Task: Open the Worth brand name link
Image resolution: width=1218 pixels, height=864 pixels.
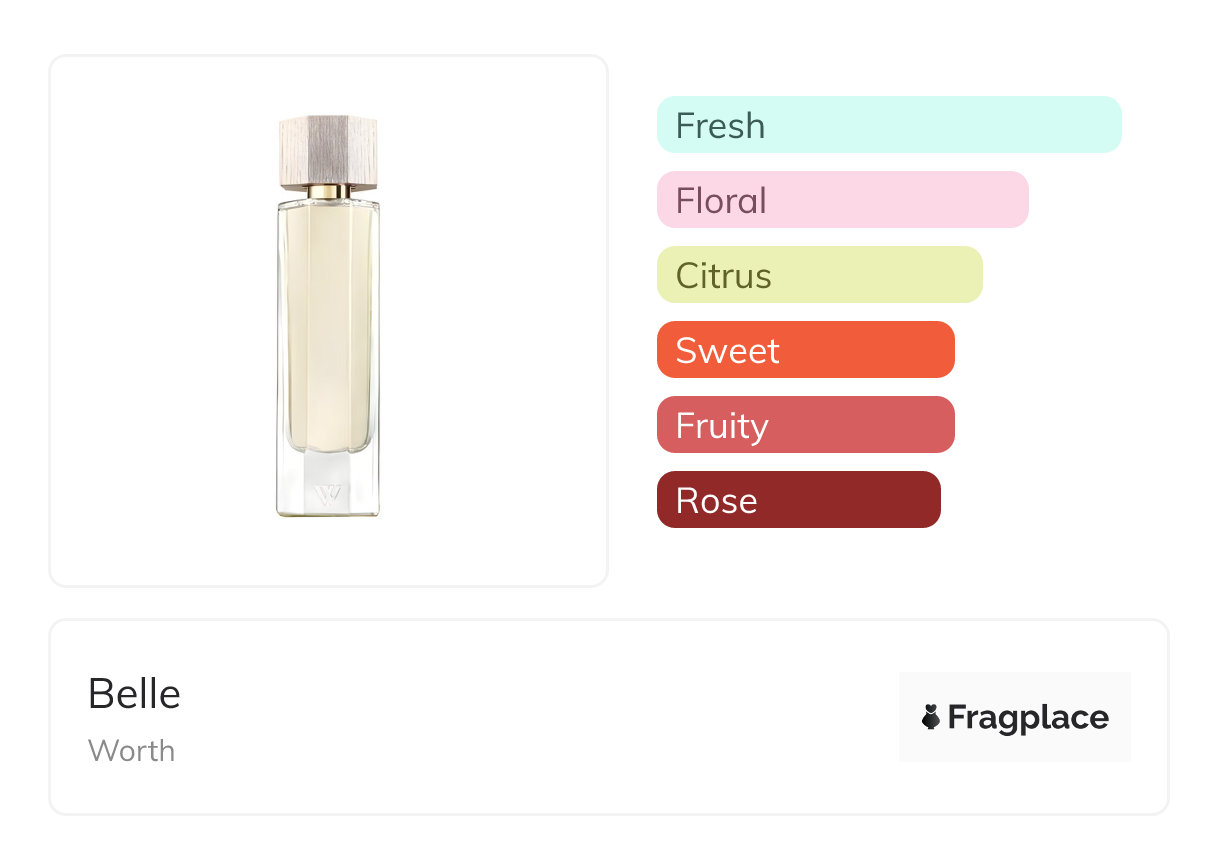Action: [131, 751]
